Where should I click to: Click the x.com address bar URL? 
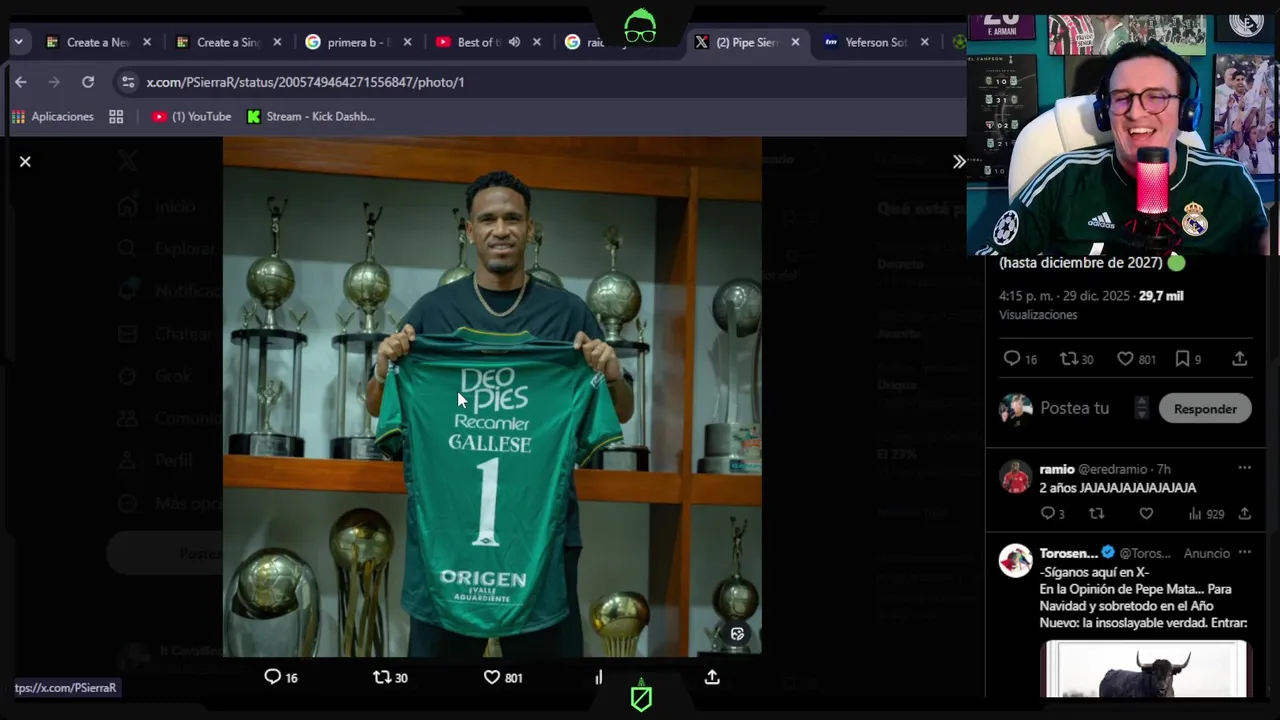pyautogui.click(x=305, y=82)
